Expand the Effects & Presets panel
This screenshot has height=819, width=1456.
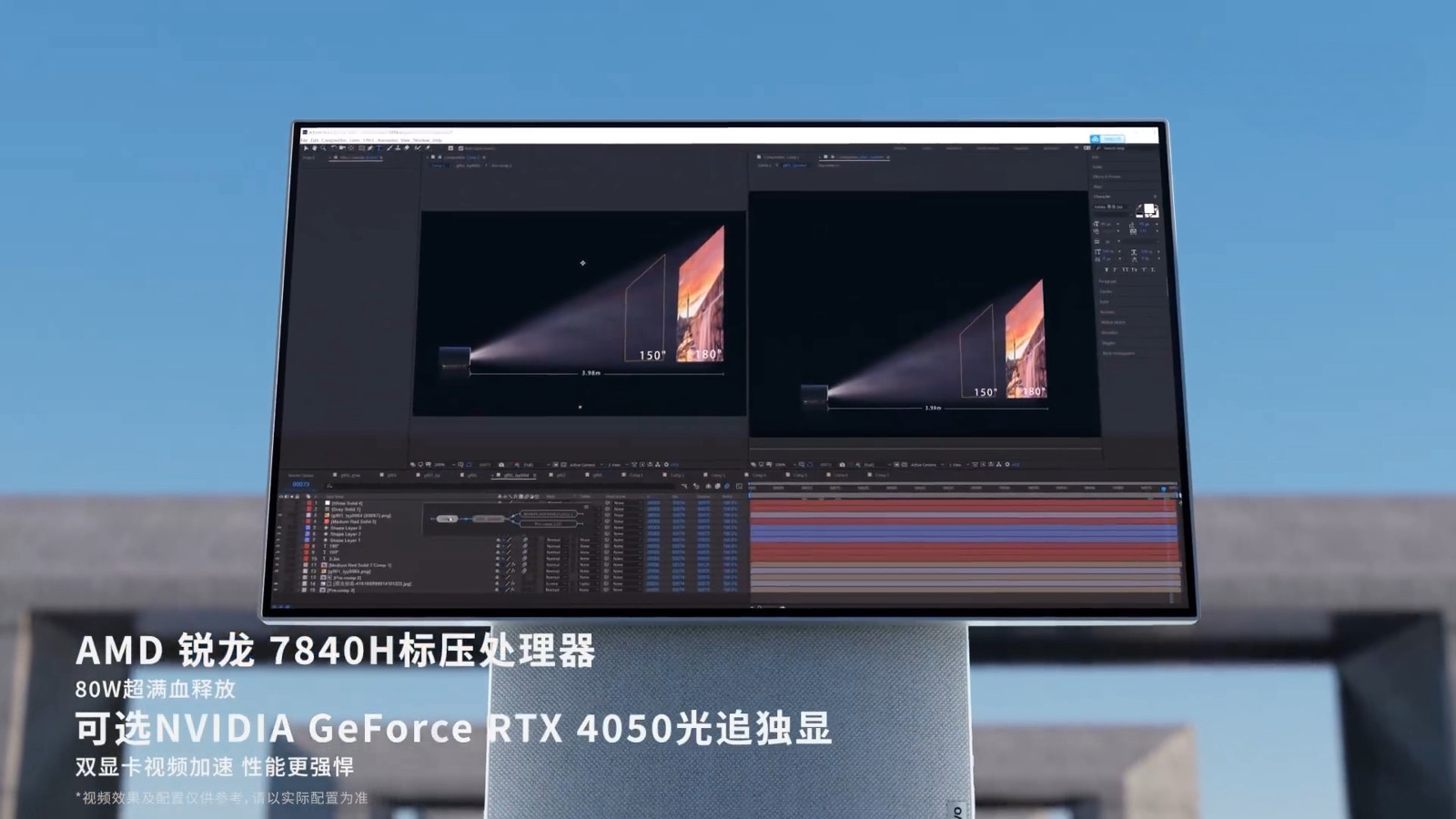1107,177
